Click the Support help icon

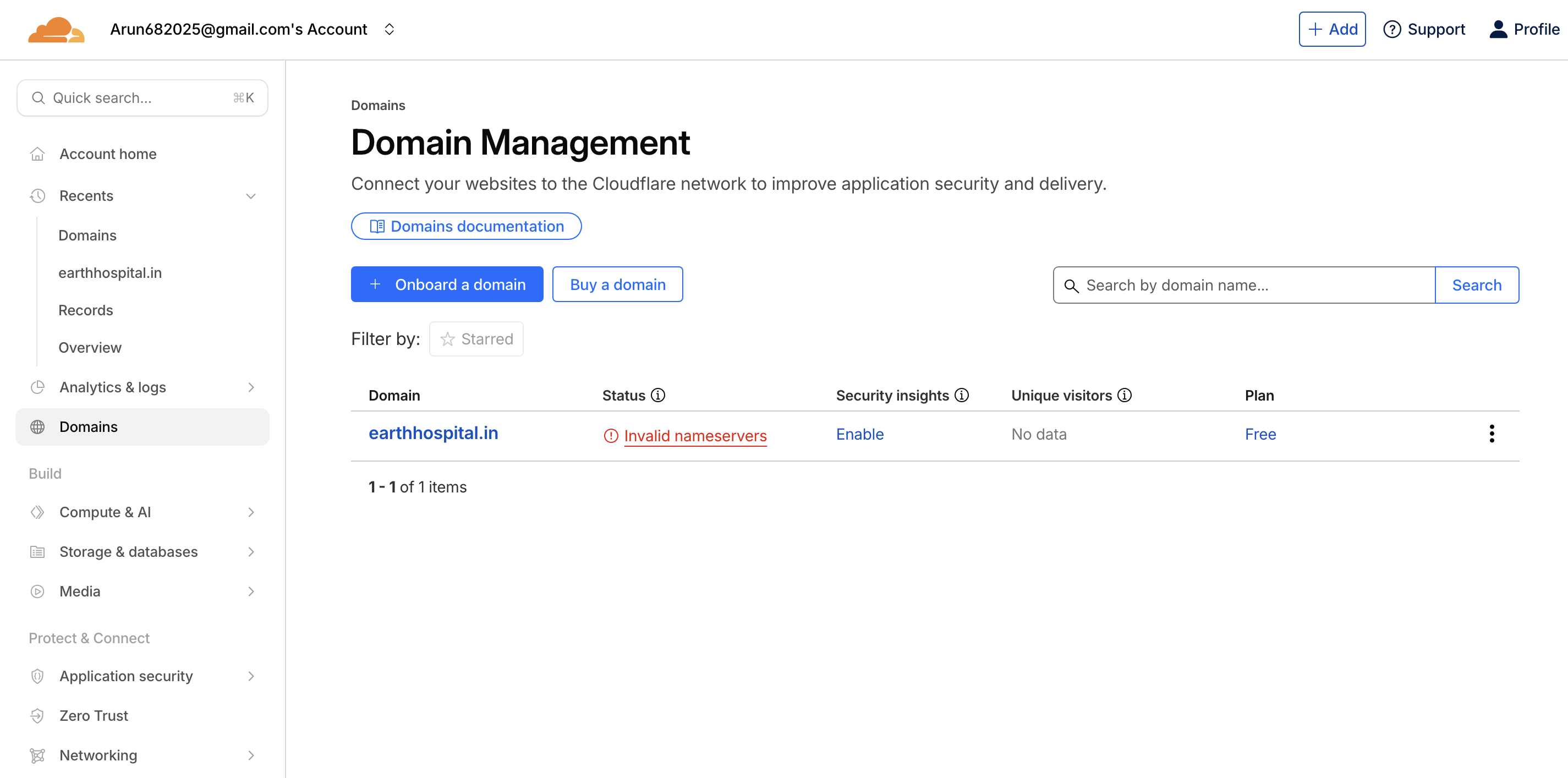tap(1391, 29)
